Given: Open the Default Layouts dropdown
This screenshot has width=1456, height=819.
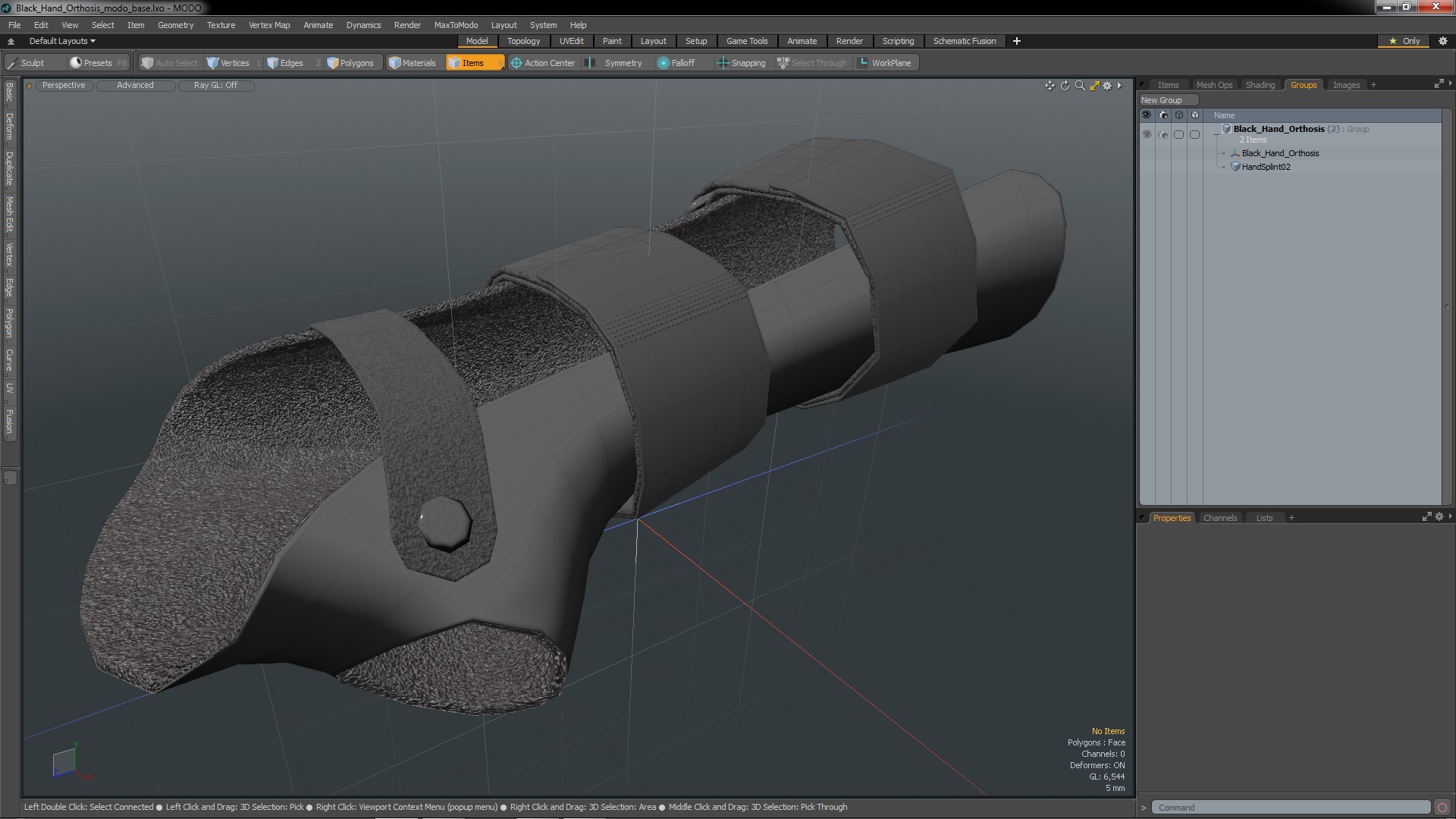Looking at the screenshot, I should (x=60, y=40).
